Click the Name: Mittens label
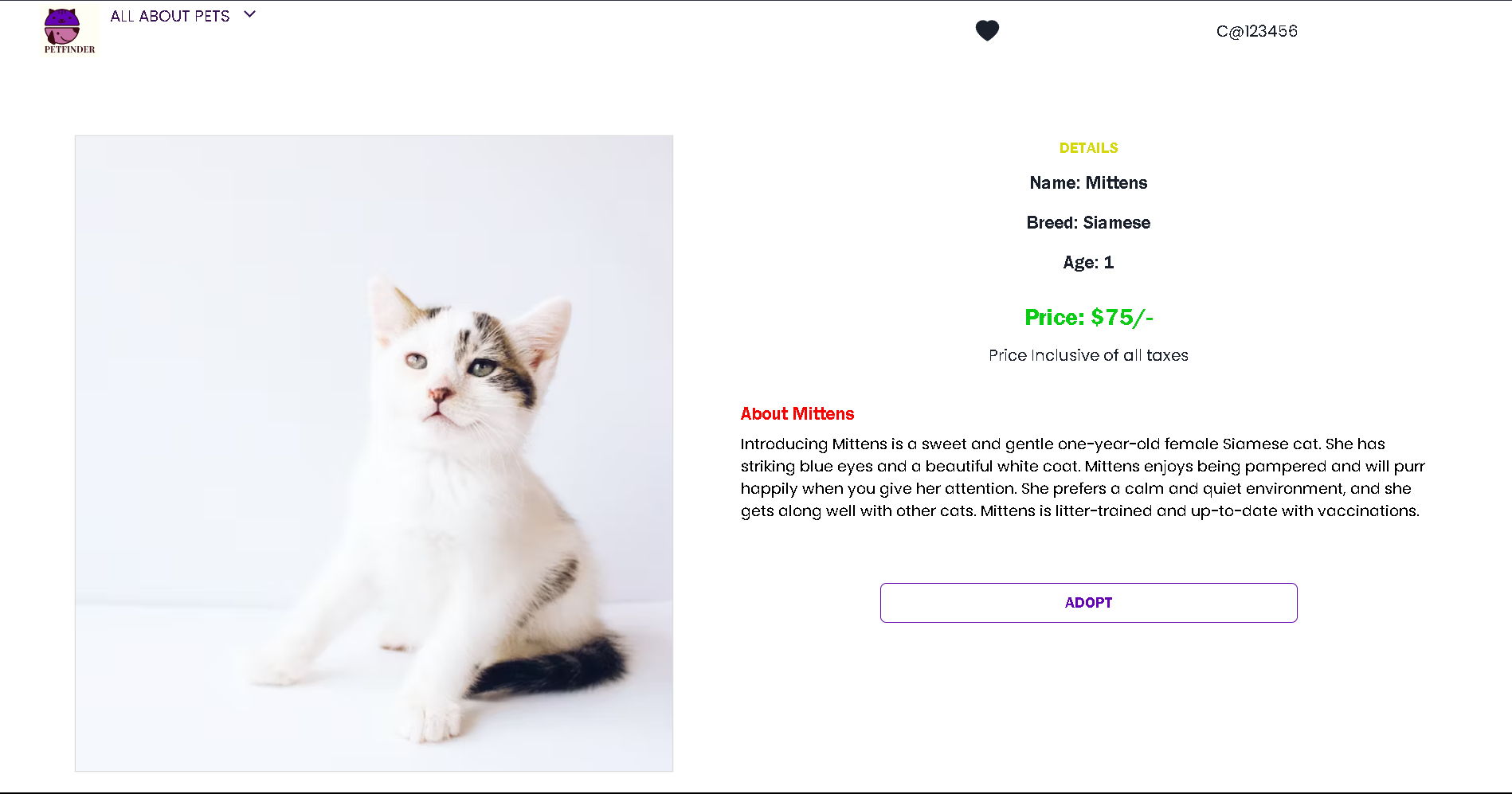 pos(1088,182)
